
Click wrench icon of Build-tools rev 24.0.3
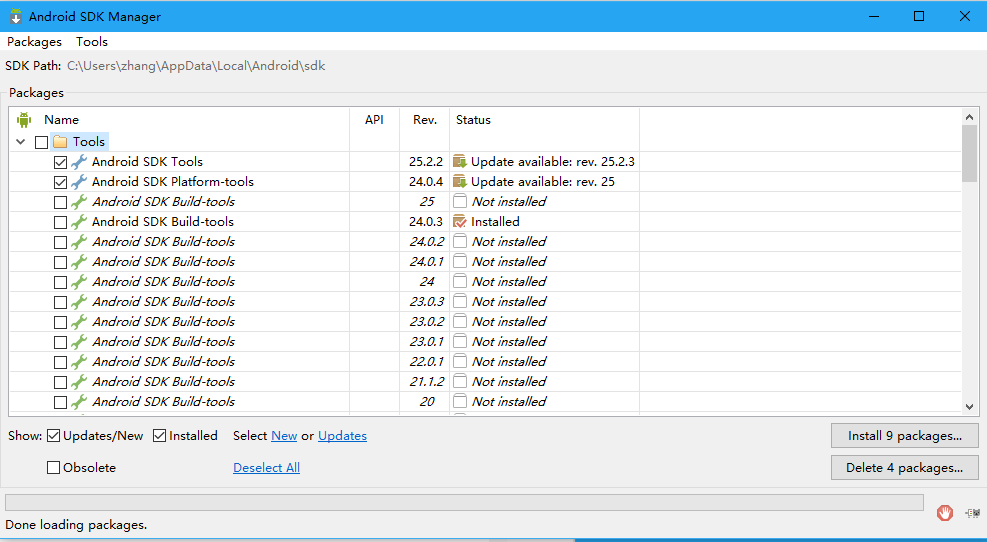point(79,222)
